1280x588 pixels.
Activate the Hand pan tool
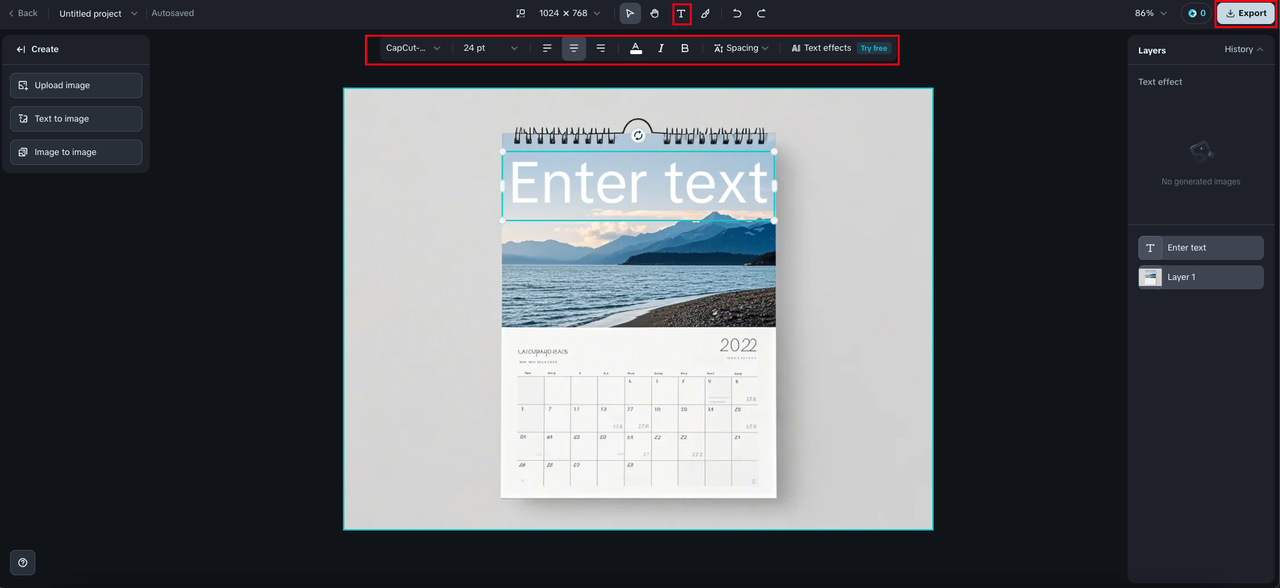click(655, 14)
